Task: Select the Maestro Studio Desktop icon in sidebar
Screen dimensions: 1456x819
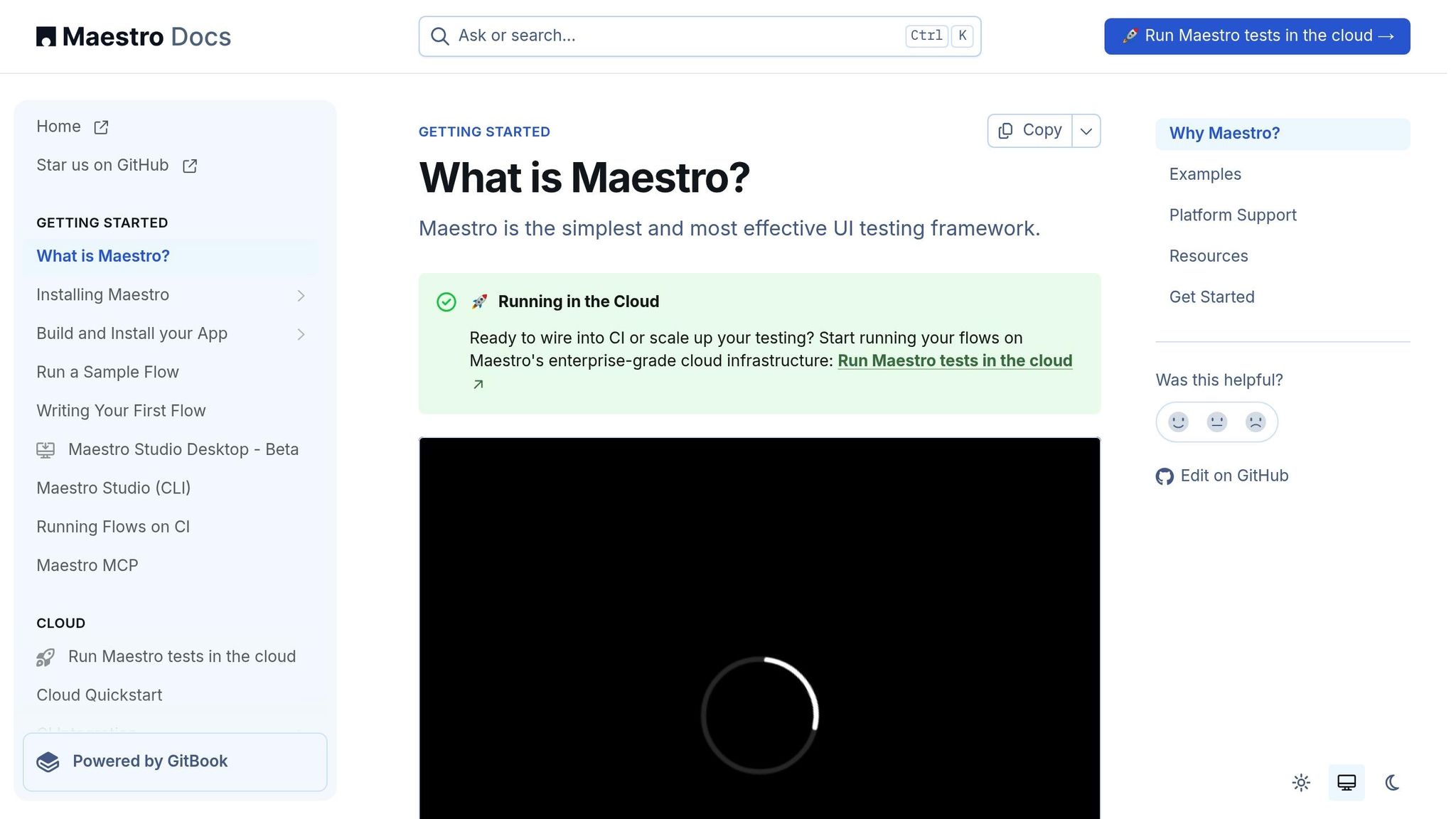Action: [x=45, y=449]
